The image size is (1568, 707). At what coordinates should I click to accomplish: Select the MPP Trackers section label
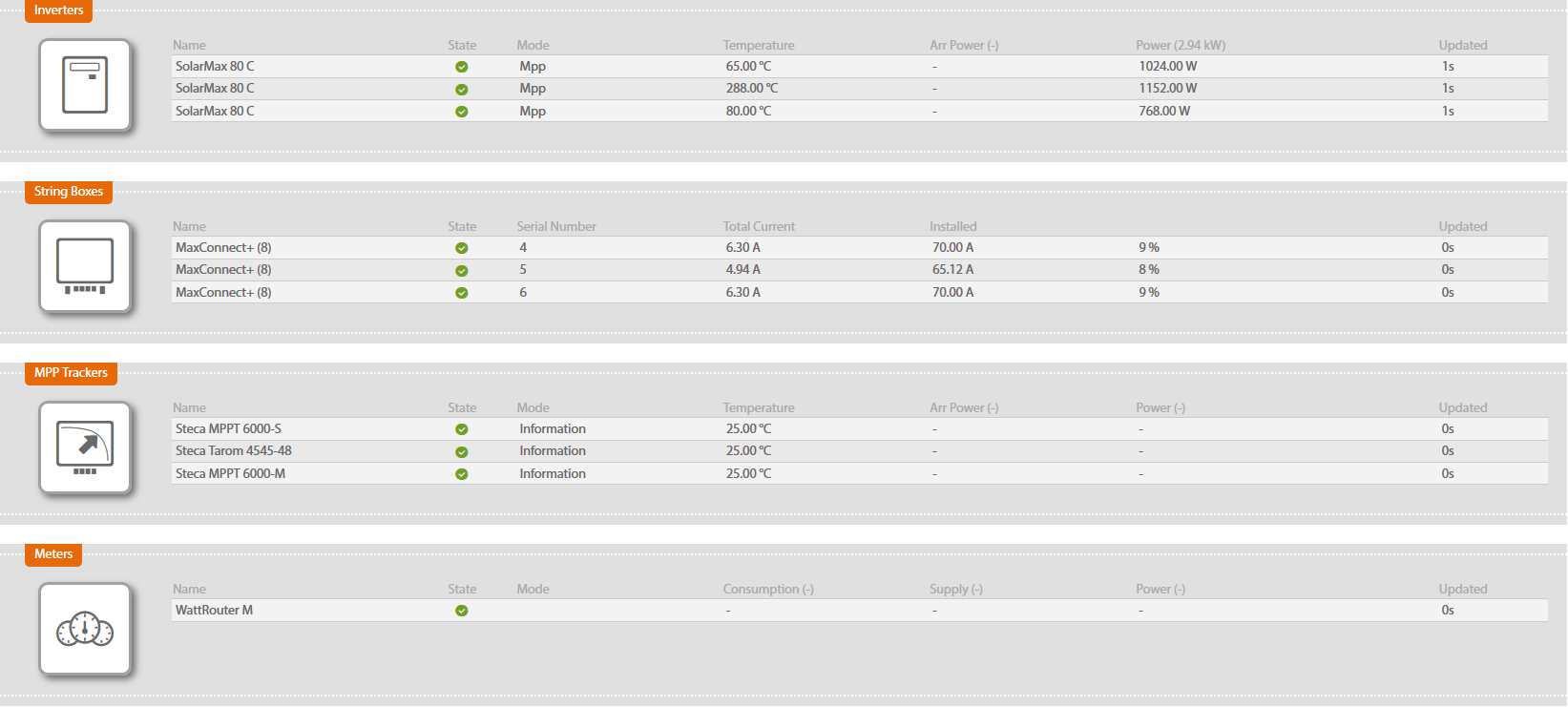click(x=71, y=373)
